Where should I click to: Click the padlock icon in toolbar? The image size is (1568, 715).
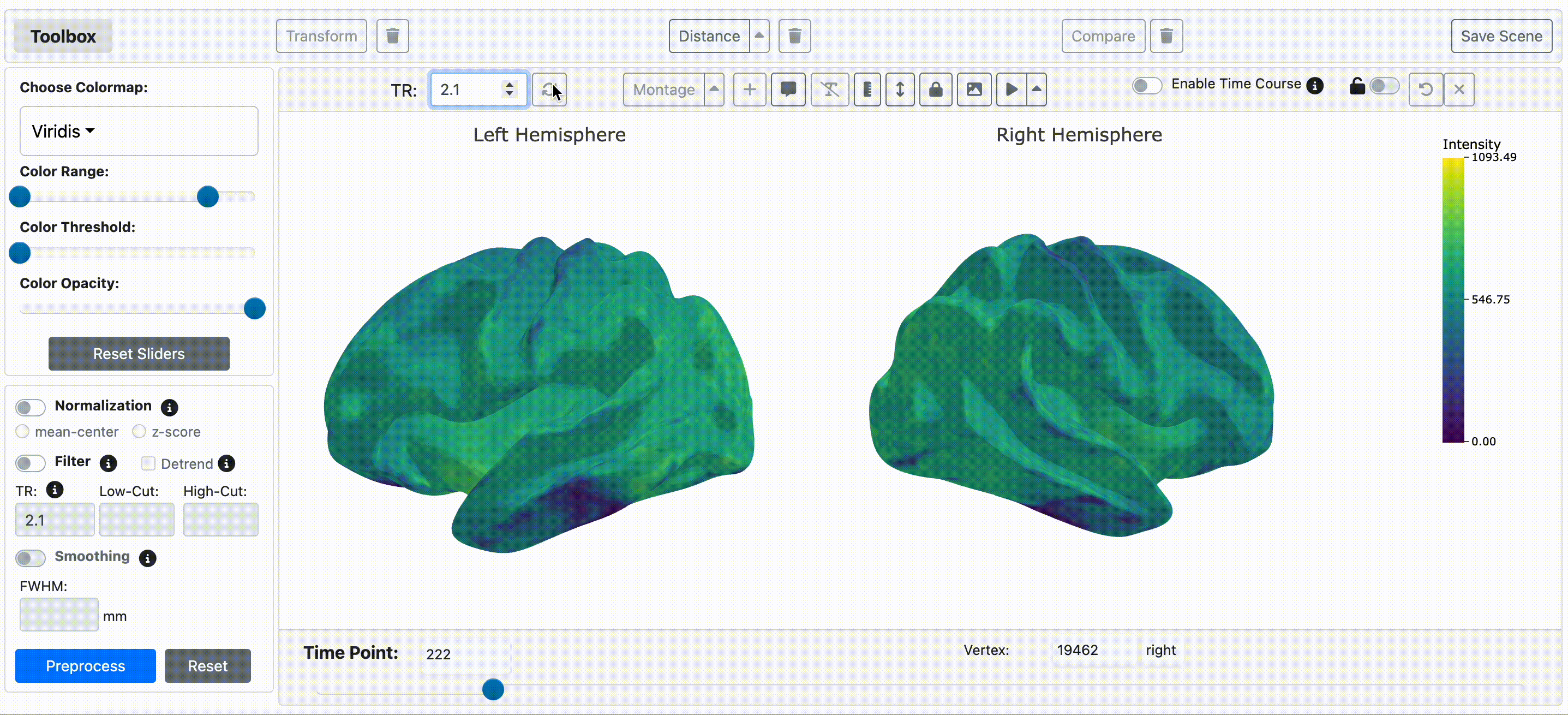coord(936,90)
